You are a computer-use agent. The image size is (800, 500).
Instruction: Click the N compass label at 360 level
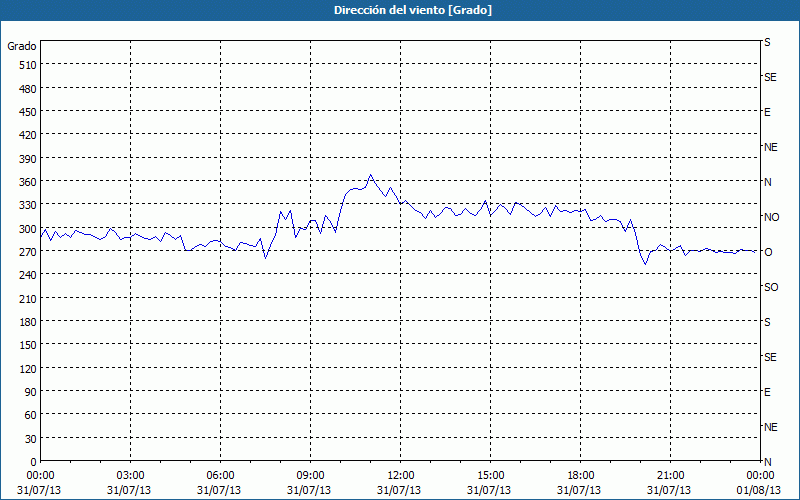tap(767, 182)
